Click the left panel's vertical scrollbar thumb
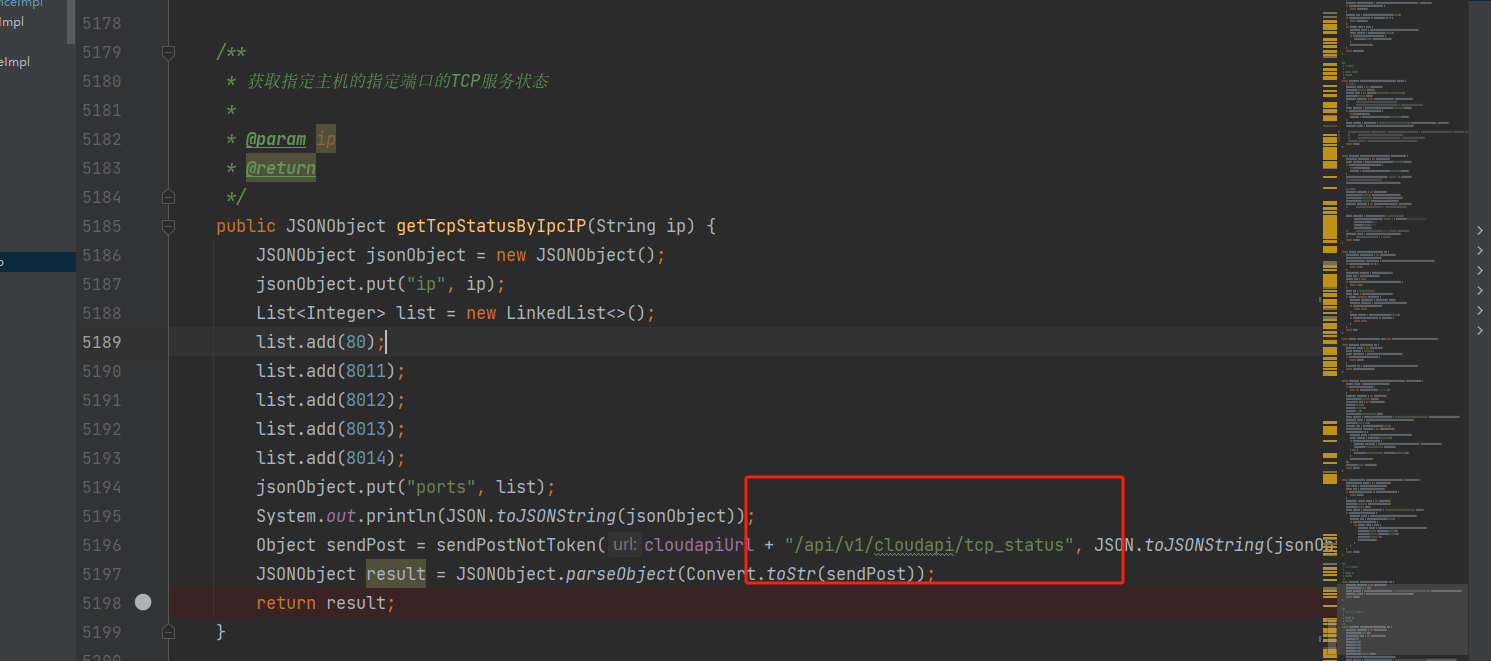The height and width of the screenshot is (661, 1491). (x=70, y=22)
